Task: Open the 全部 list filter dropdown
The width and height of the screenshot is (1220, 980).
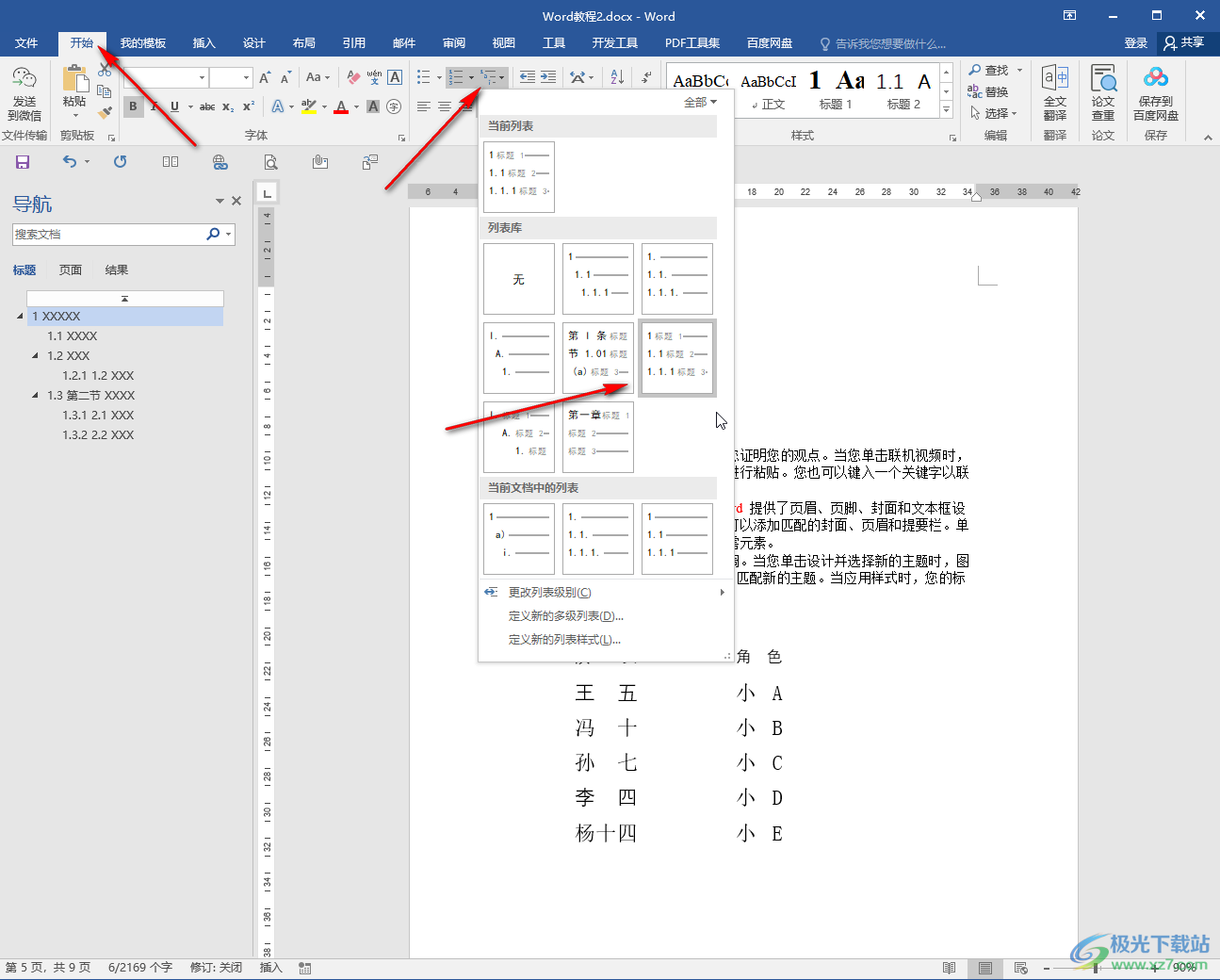Action: (700, 102)
